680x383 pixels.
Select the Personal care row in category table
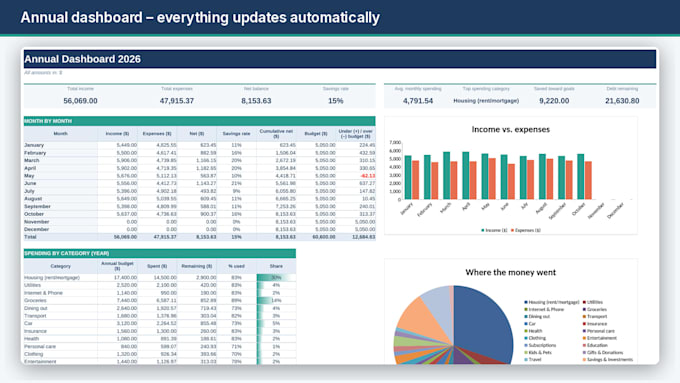pos(160,346)
